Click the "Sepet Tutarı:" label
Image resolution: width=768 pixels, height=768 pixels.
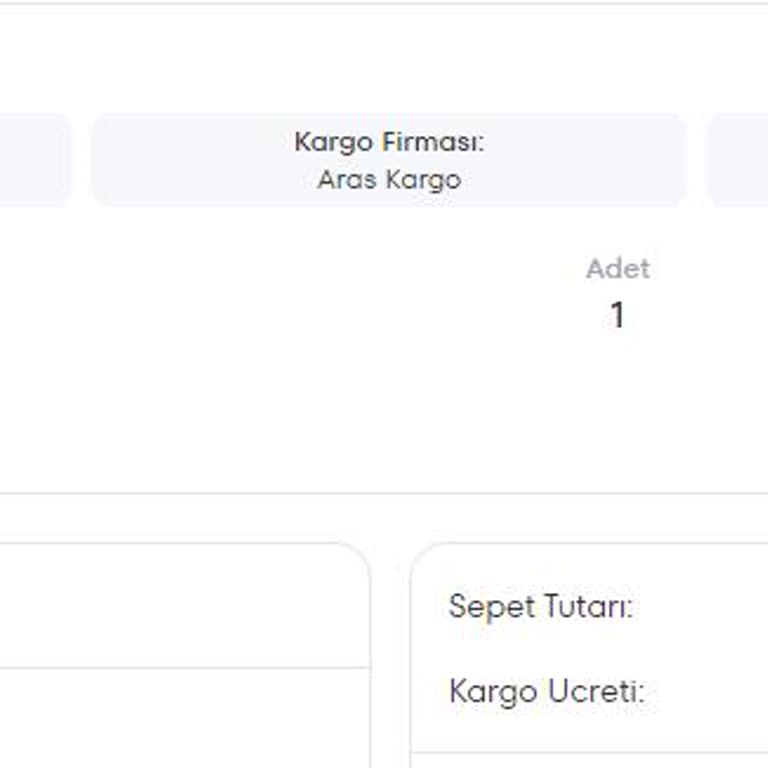tap(540, 606)
